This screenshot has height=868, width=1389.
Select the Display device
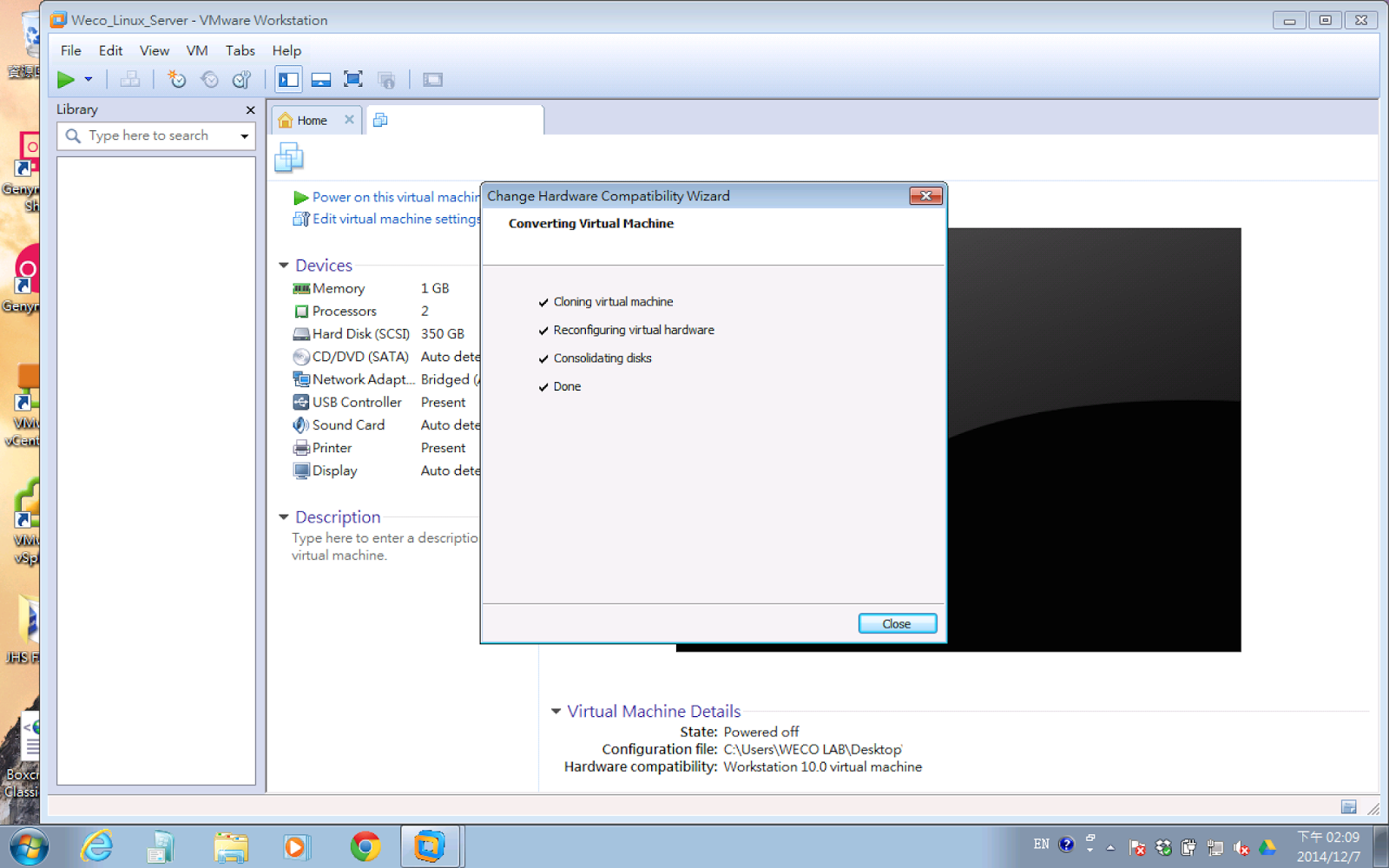pyautogui.click(x=385, y=470)
